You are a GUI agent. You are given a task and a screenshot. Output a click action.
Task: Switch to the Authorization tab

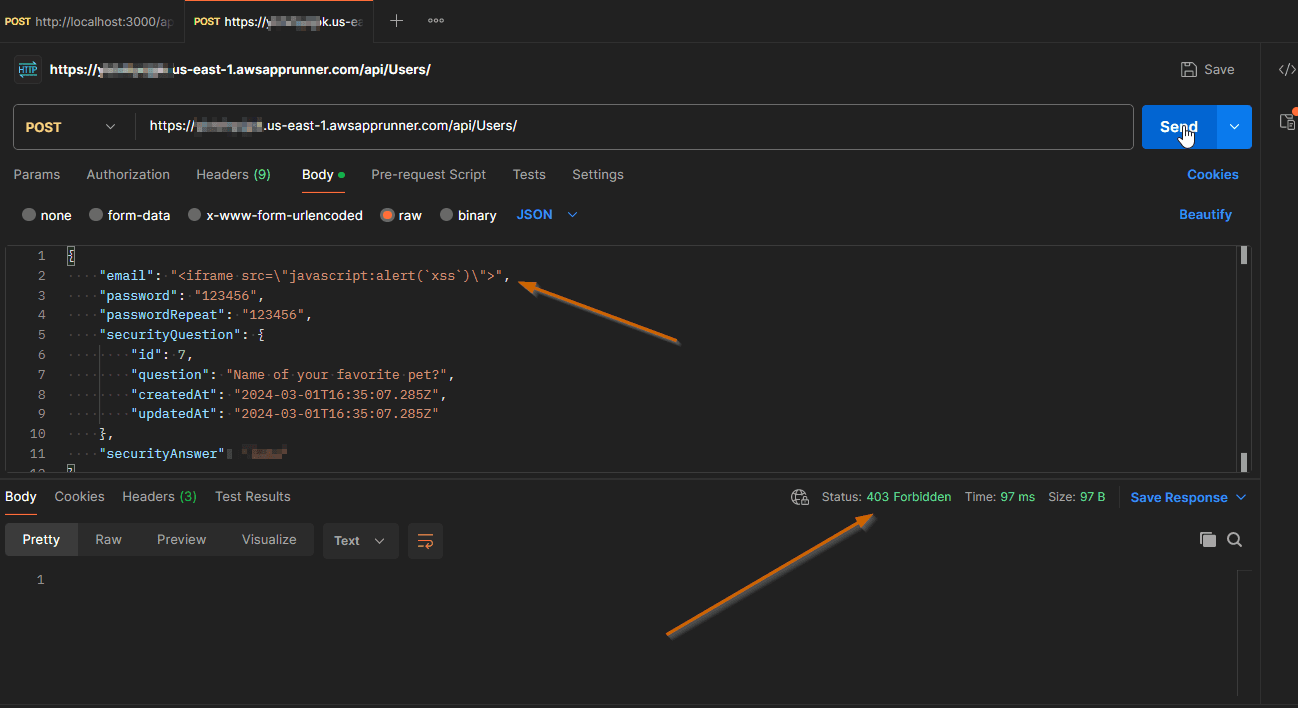click(128, 174)
